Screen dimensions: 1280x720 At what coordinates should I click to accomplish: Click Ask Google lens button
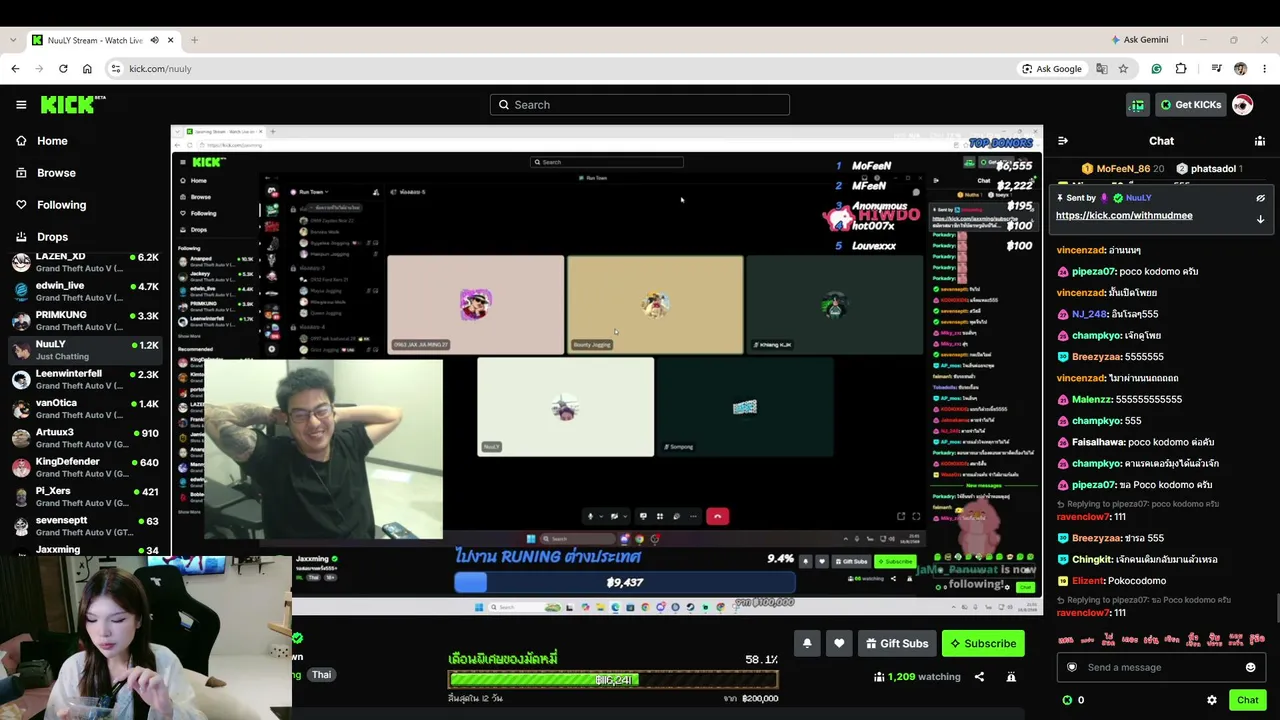pyautogui.click(x=1052, y=69)
